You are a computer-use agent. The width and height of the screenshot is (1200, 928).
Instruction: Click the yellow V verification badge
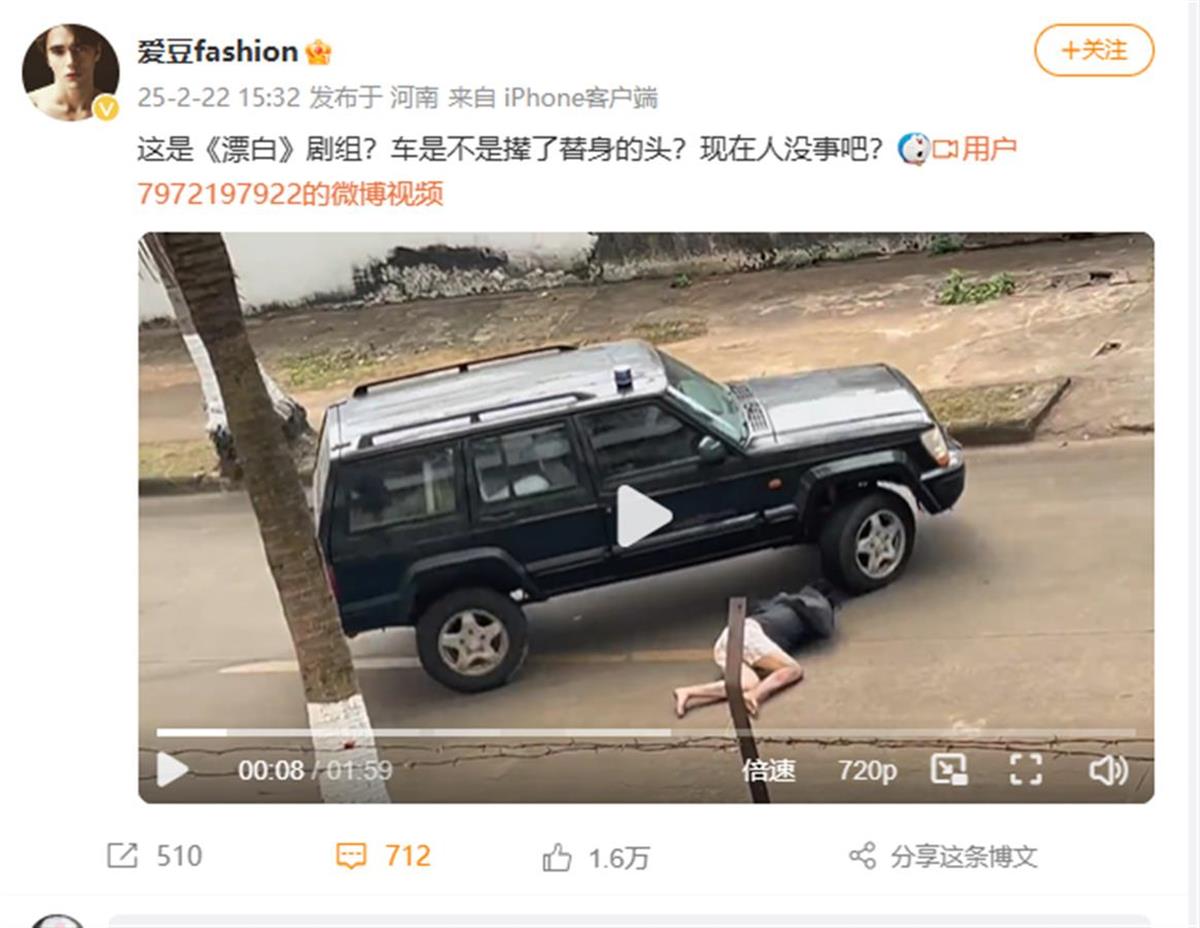pos(106,108)
